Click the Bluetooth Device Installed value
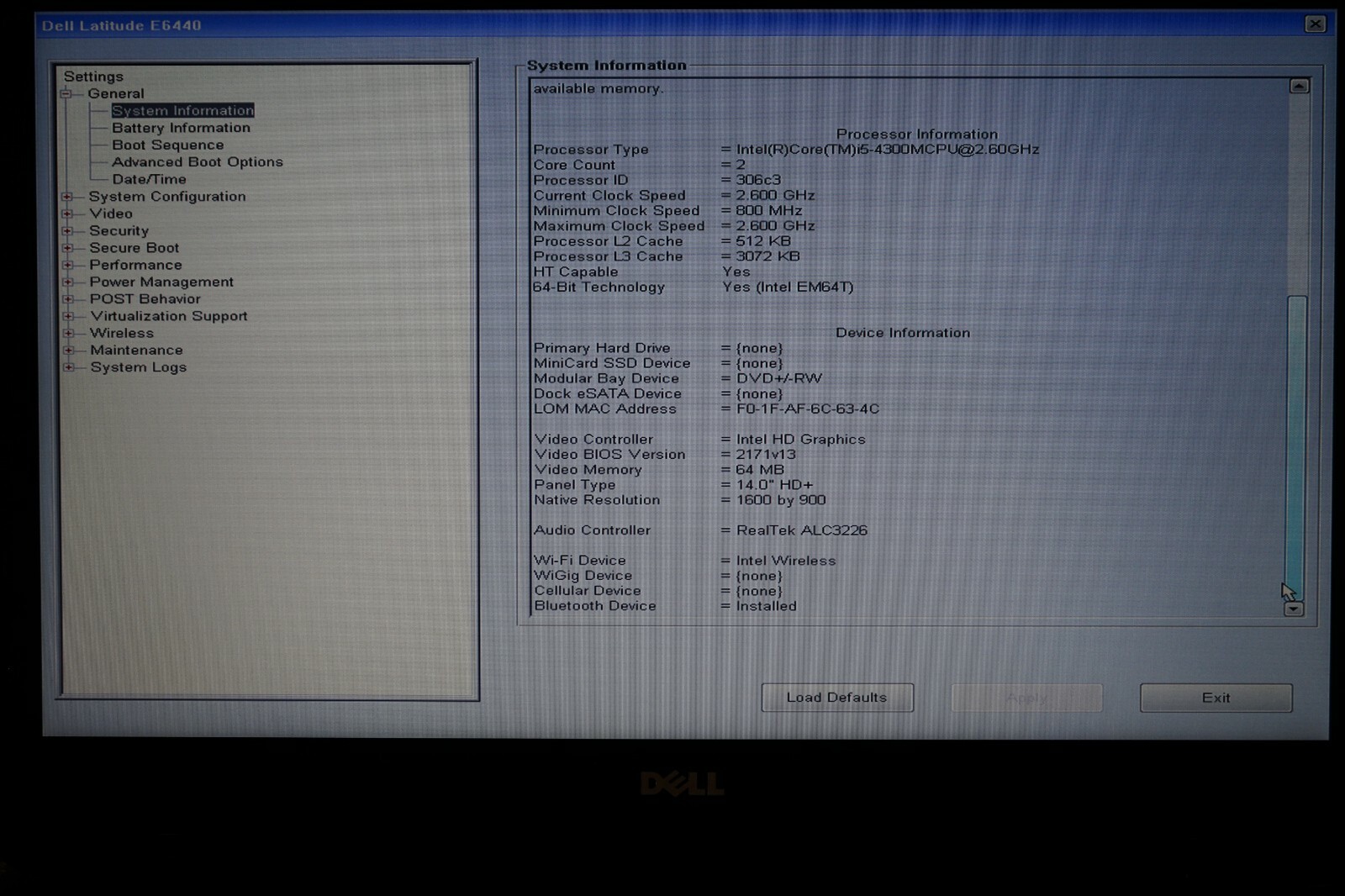The image size is (1345, 896). [766, 606]
